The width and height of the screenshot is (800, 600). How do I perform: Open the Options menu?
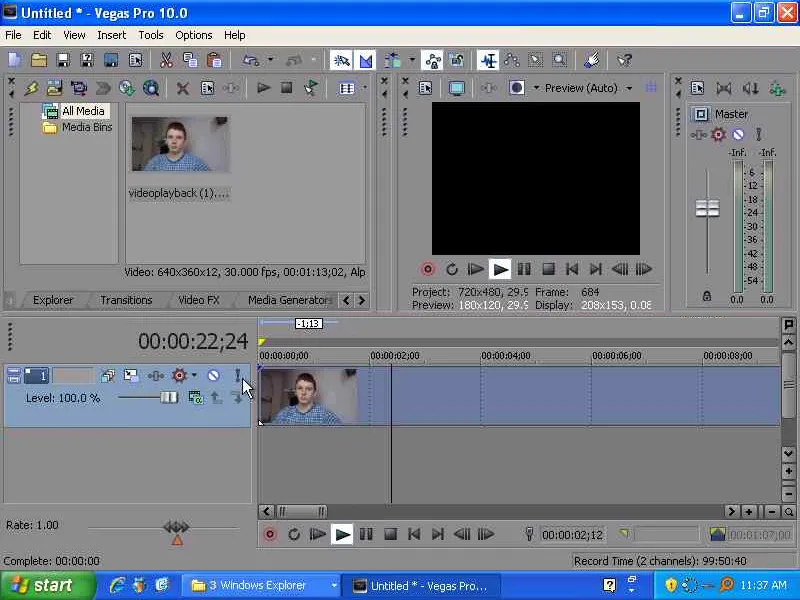tap(193, 35)
